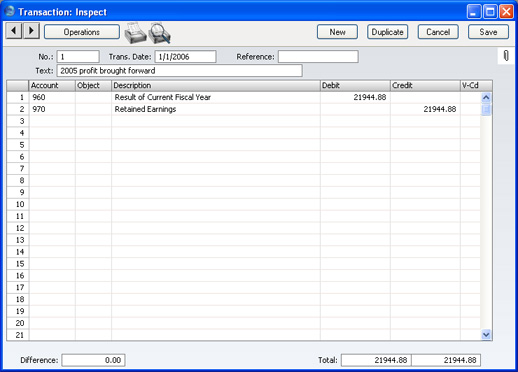
Task: Cancel changes to this transaction
Action: click(438, 32)
